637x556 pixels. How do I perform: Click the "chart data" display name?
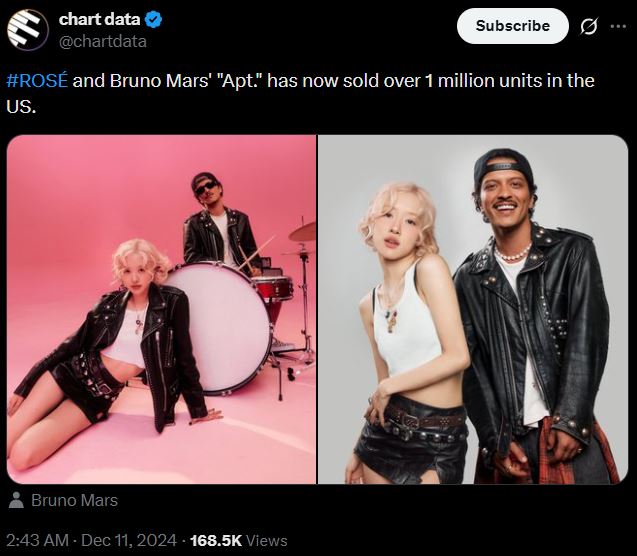(x=99, y=19)
